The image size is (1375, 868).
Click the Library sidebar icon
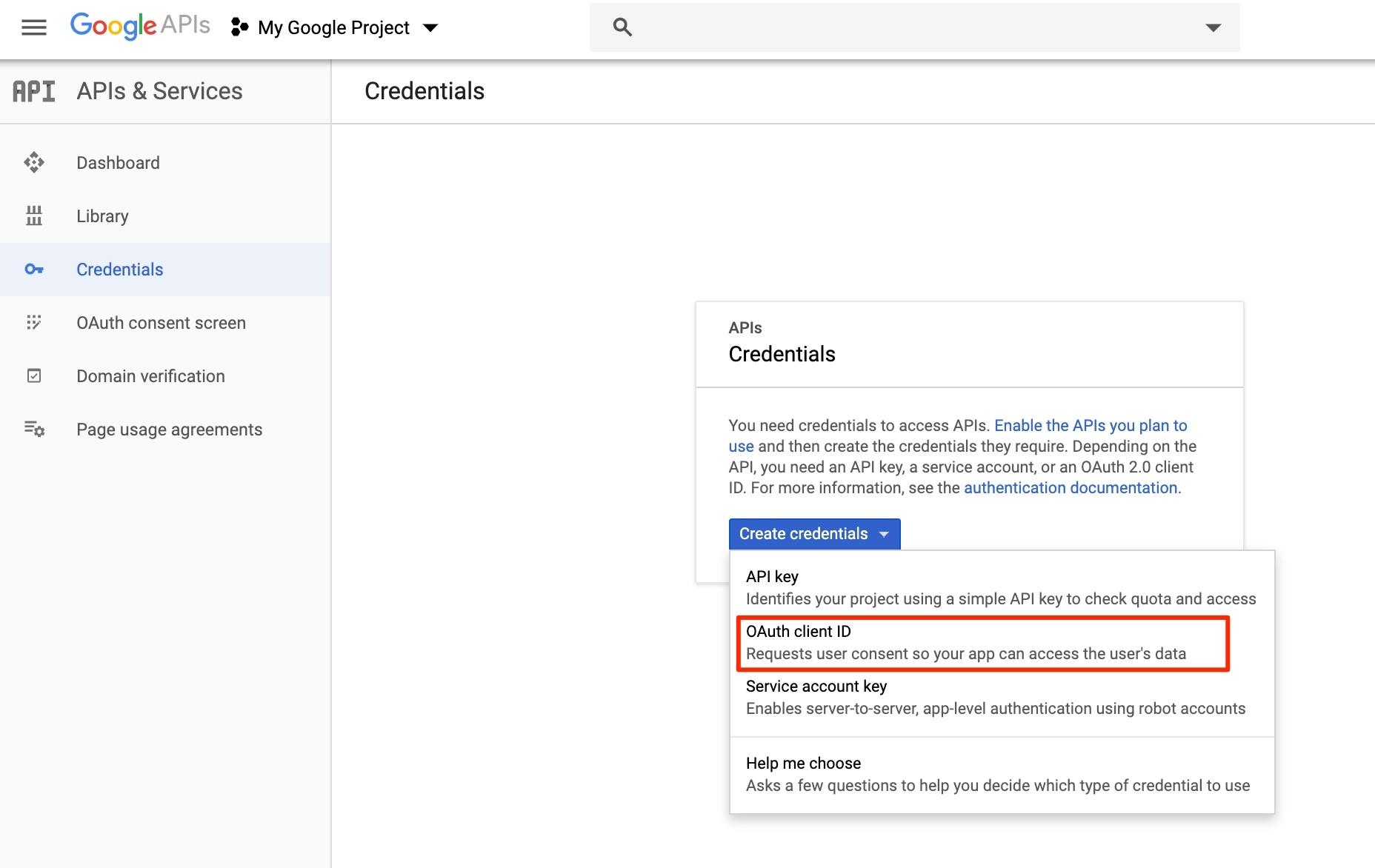click(x=34, y=216)
